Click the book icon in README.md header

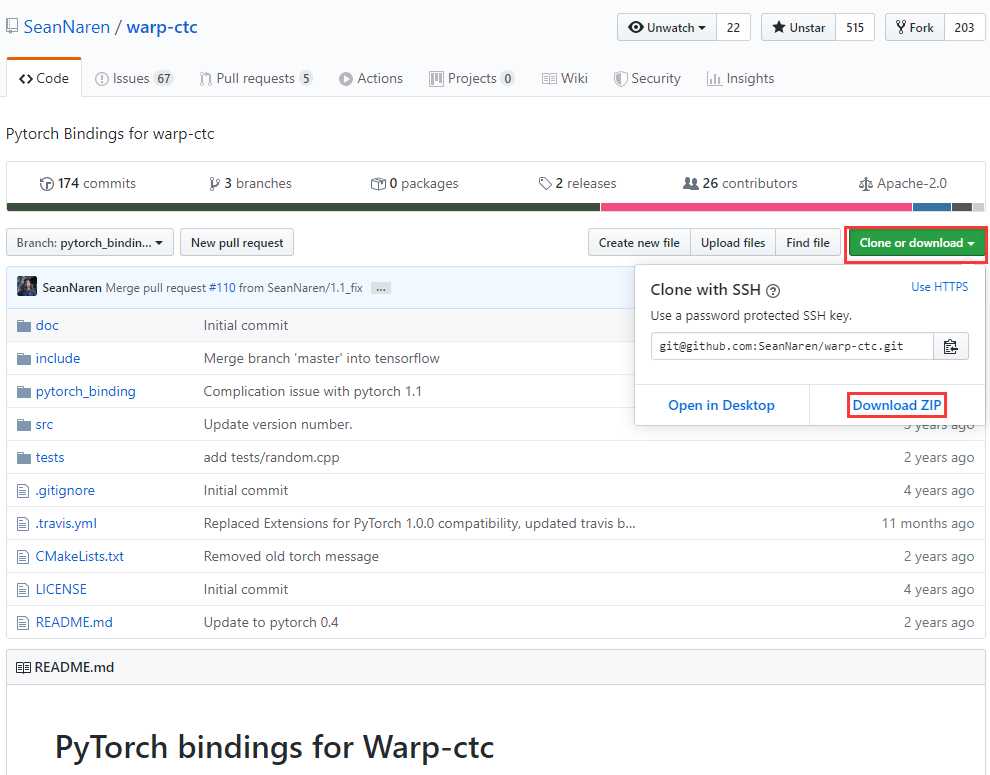(x=23, y=668)
